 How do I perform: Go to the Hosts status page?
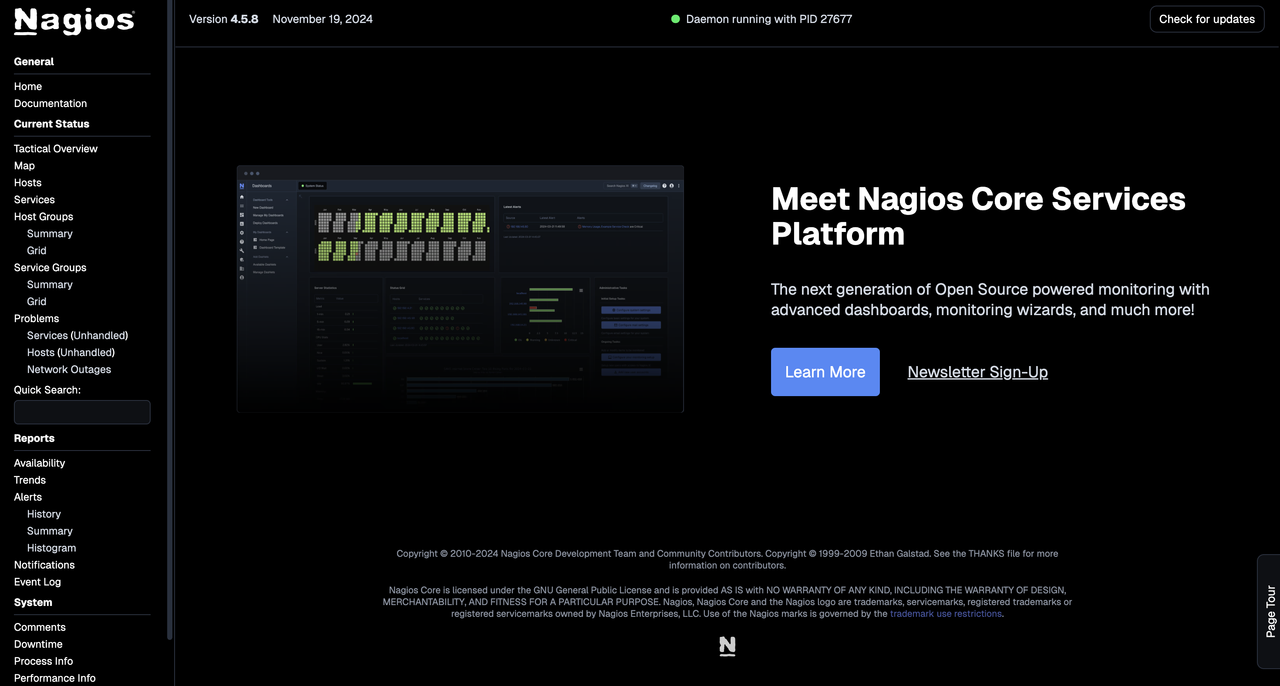[x=28, y=182]
